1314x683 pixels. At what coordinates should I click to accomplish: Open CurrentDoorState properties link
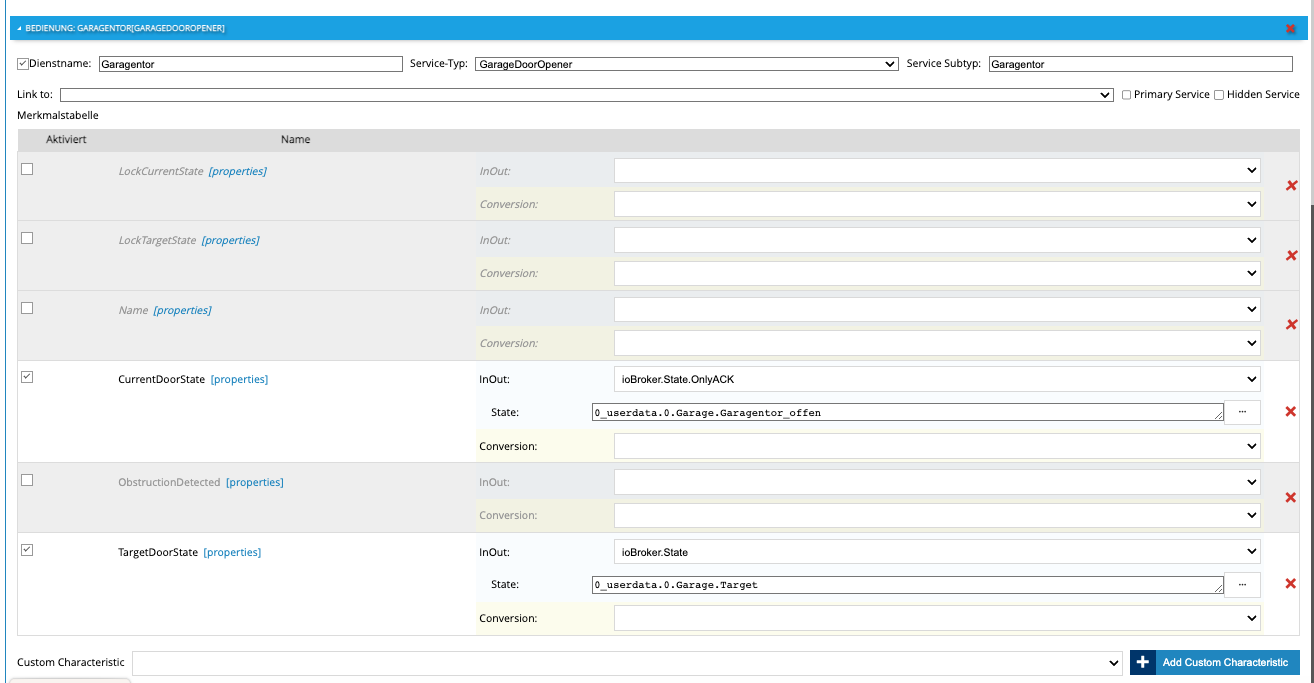click(x=239, y=379)
